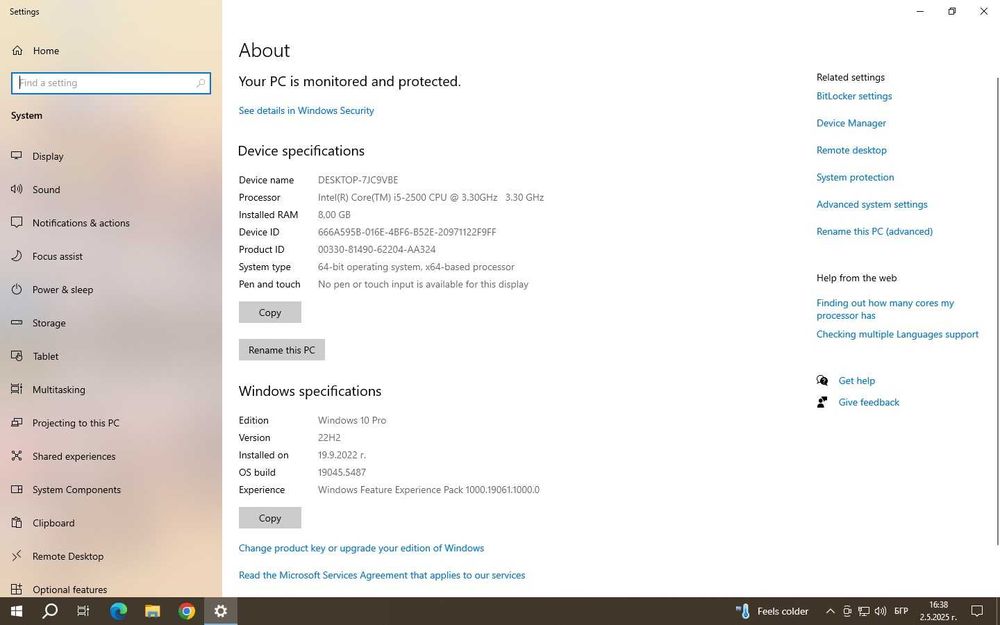Select Product ID 00330-81490-62204-AA324
Screen dimensions: 1000x625
click(377, 249)
